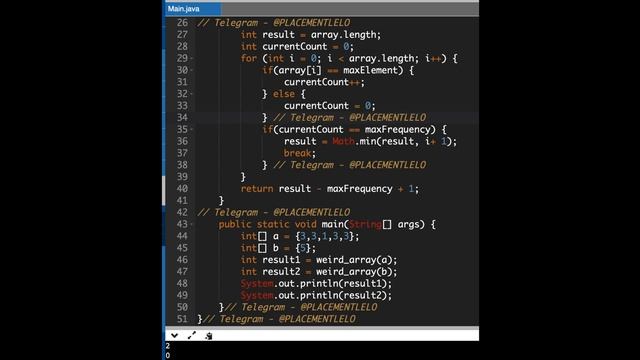Click line number 41 in the gutter

click(182, 200)
